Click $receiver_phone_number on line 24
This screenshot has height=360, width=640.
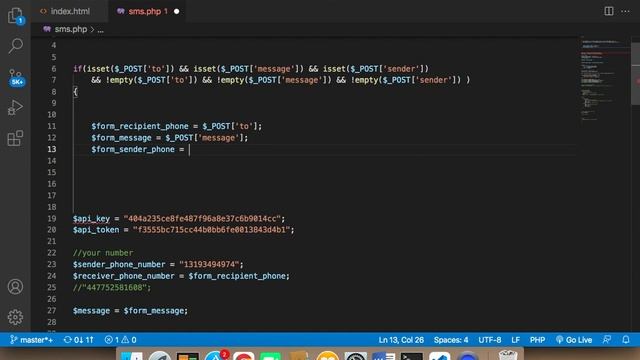tap(124, 276)
